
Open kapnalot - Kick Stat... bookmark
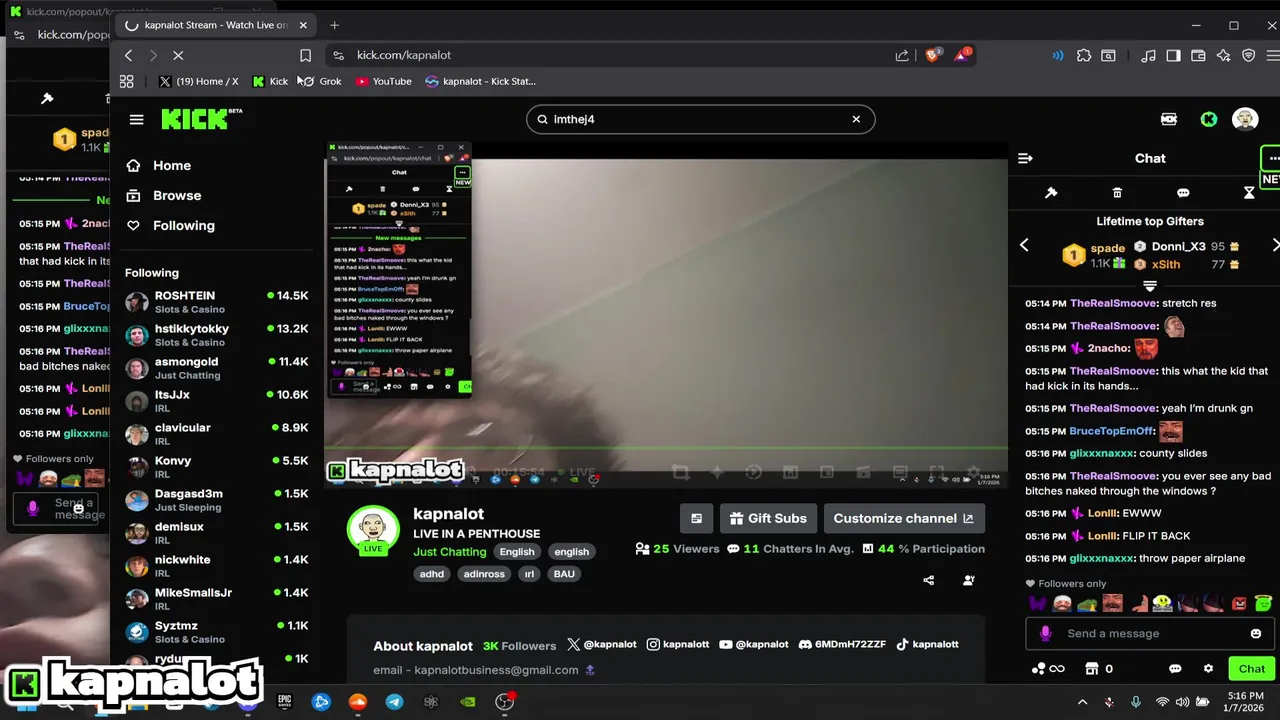click(481, 81)
